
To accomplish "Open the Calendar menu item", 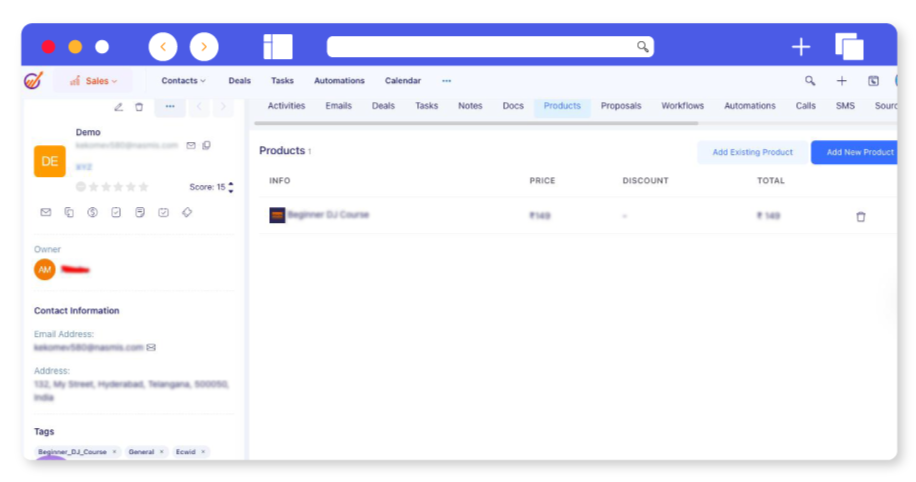I will pyautogui.click(x=403, y=81).
